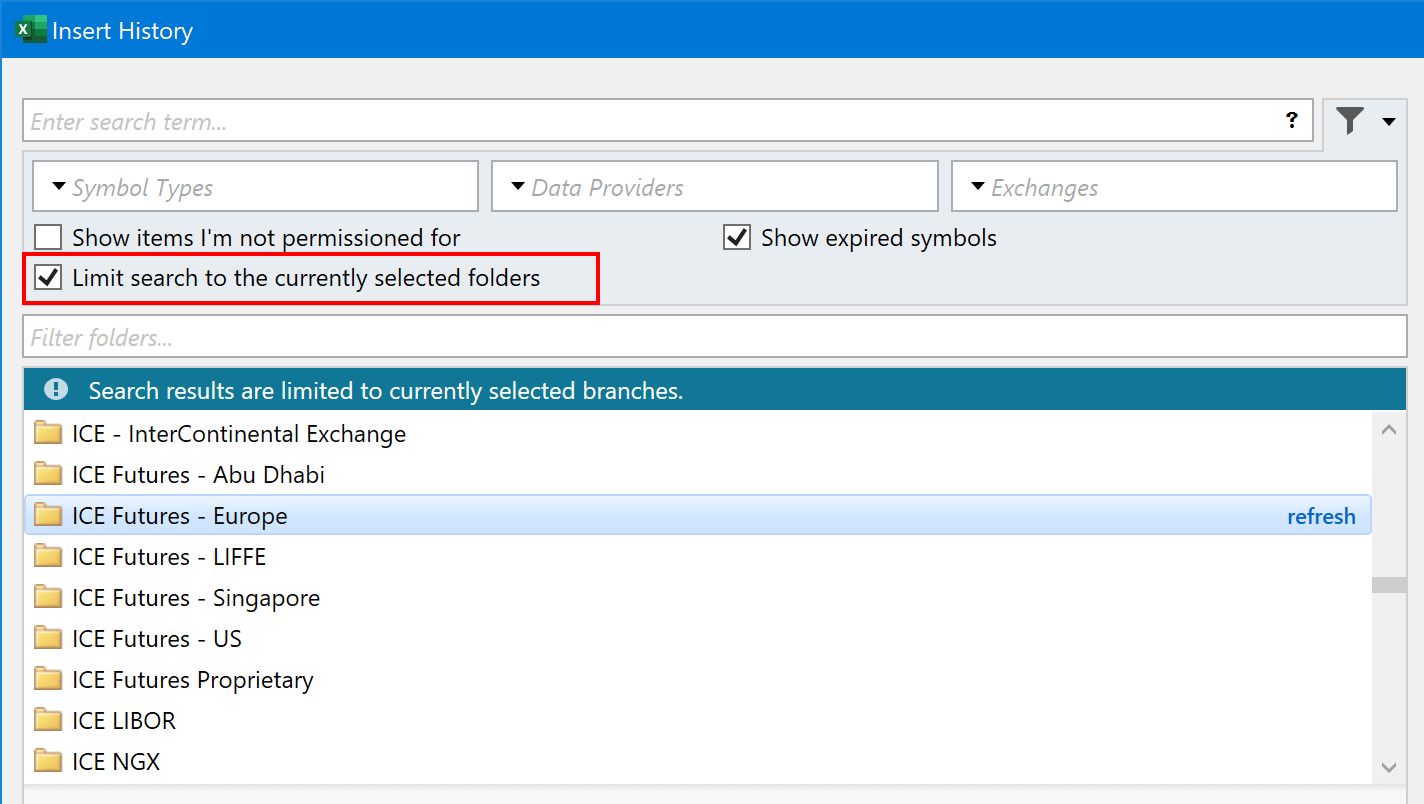The width and height of the screenshot is (1424, 804).
Task: Uncheck Show expired symbols
Action: [737, 238]
